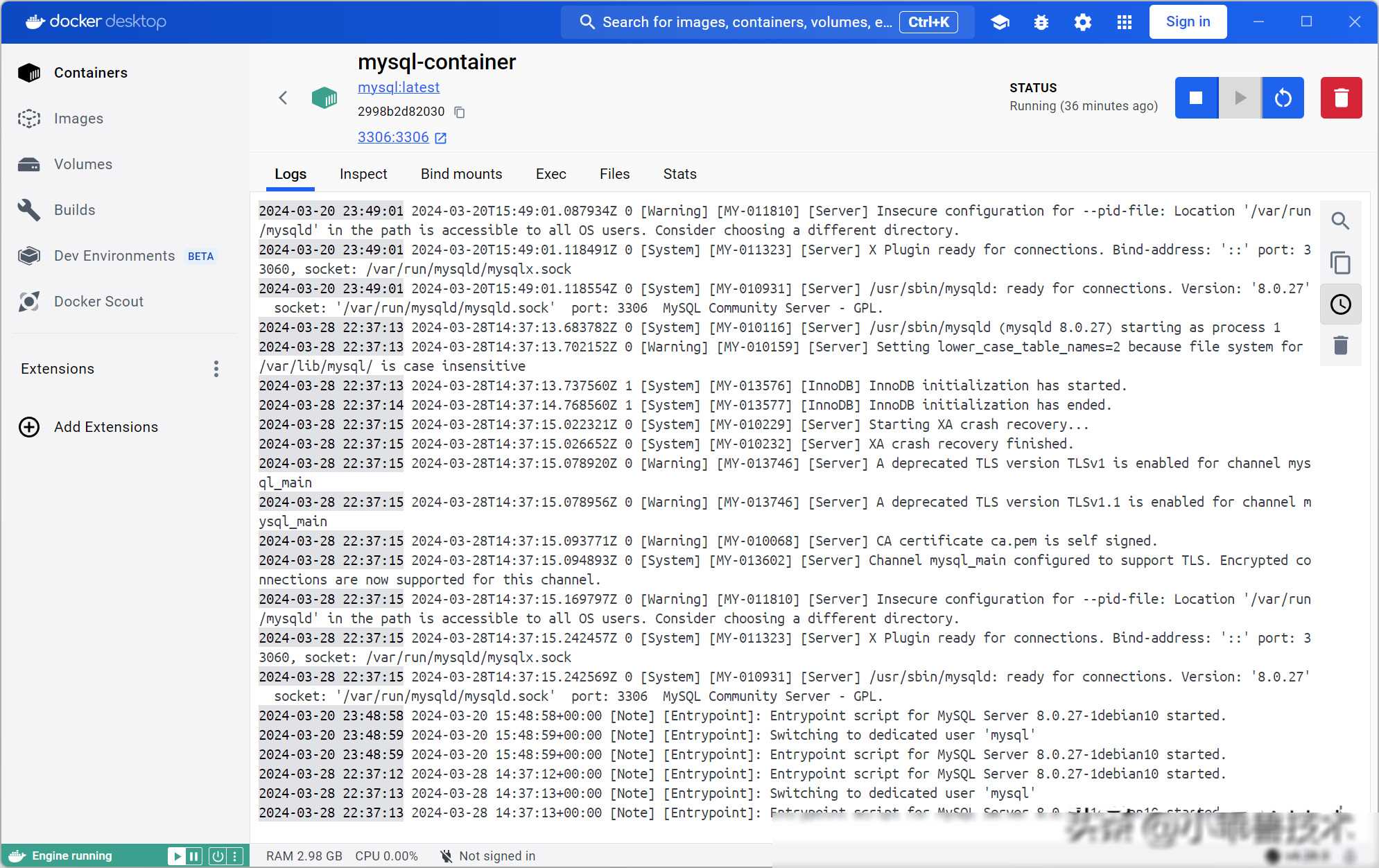The width and height of the screenshot is (1379, 868).
Task: Open the Learning center graduation cap icon
Action: (1000, 22)
